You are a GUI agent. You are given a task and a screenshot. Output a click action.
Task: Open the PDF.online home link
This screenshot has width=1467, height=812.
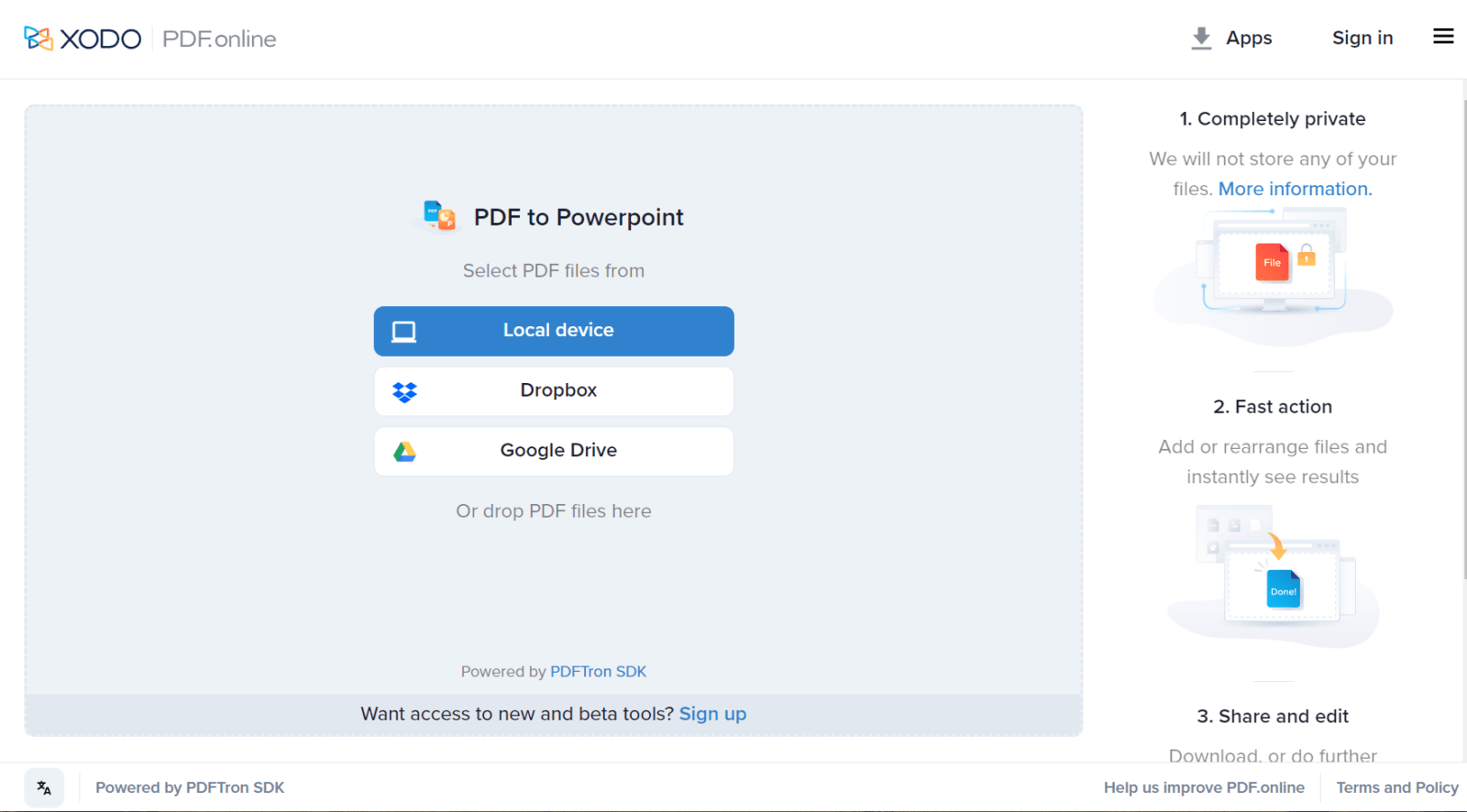coord(219,38)
